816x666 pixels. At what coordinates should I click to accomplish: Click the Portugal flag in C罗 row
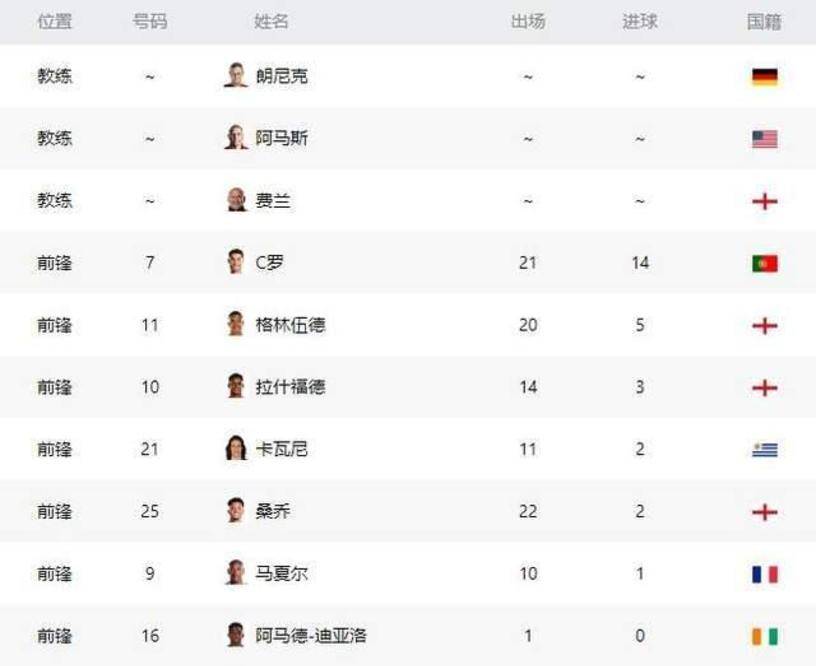[x=764, y=263]
